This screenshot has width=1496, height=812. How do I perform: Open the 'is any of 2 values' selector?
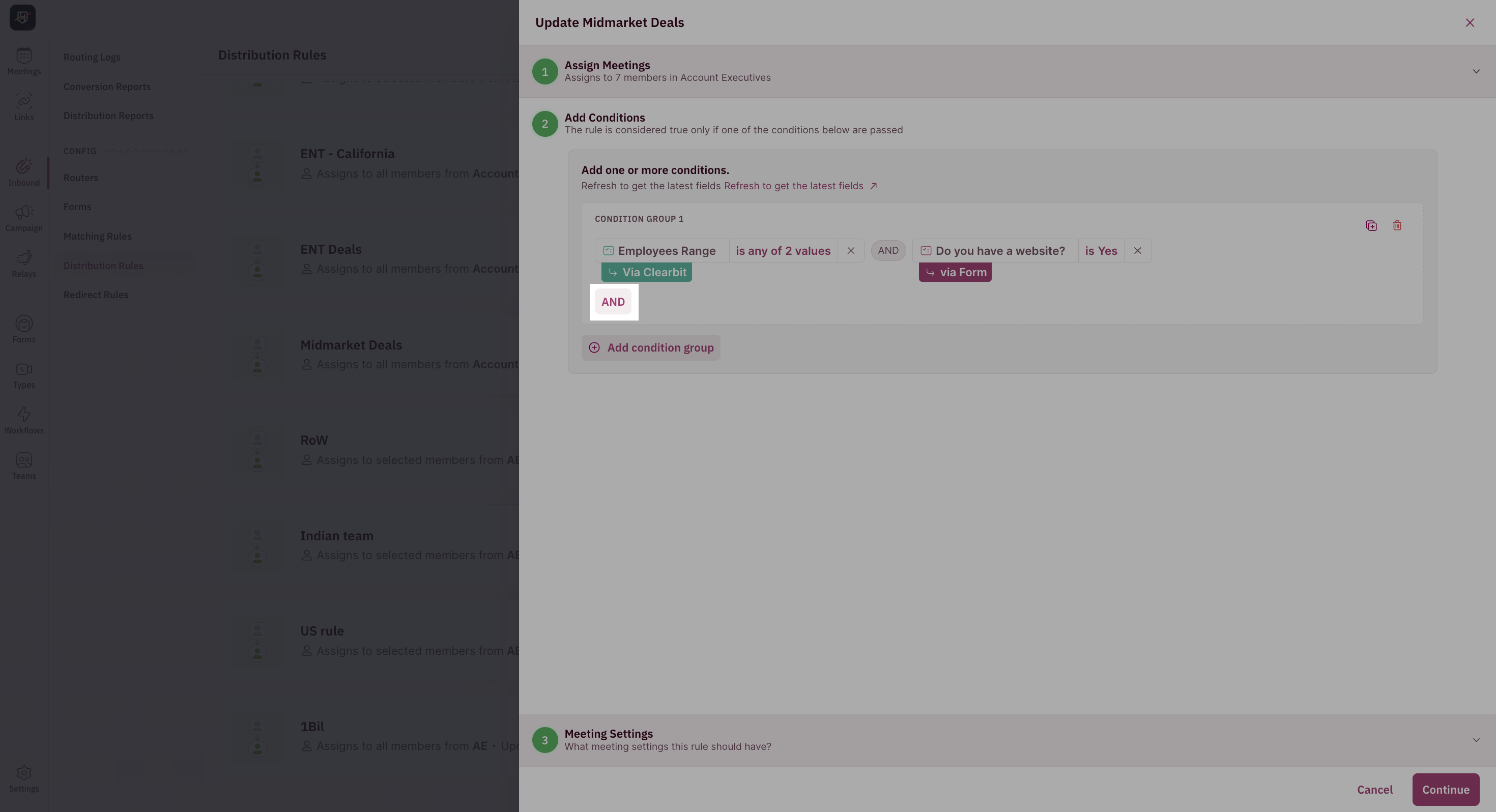(783, 250)
